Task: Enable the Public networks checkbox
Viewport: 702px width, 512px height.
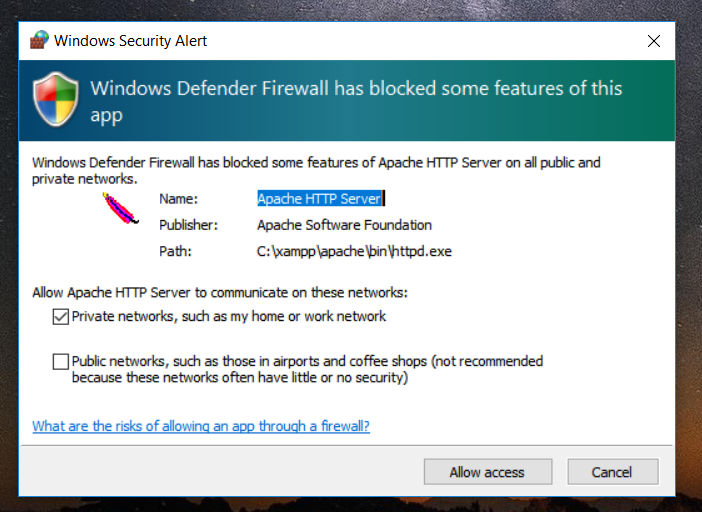Action: coord(60,362)
